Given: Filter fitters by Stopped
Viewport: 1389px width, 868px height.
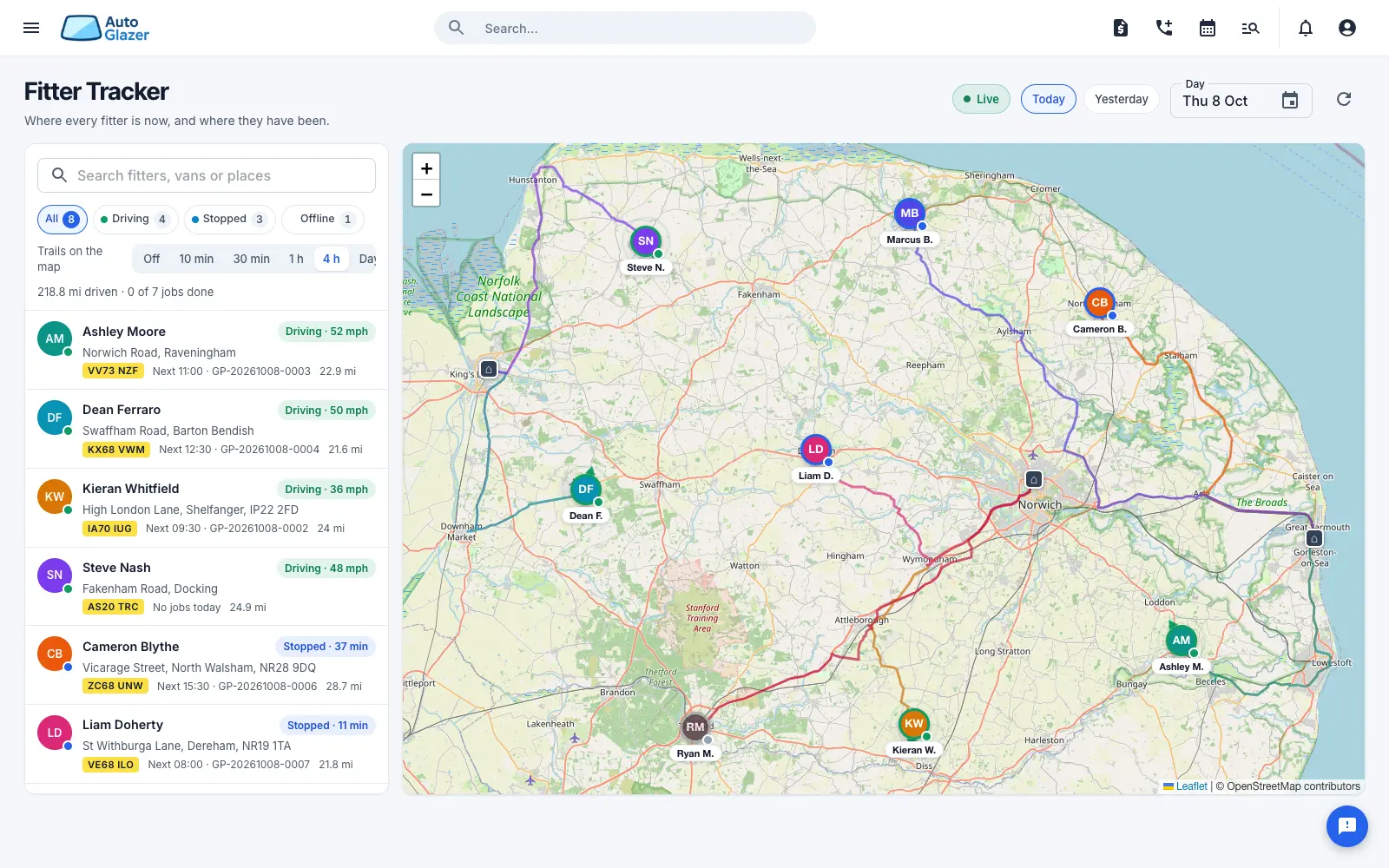Looking at the screenshot, I should click(x=229, y=220).
